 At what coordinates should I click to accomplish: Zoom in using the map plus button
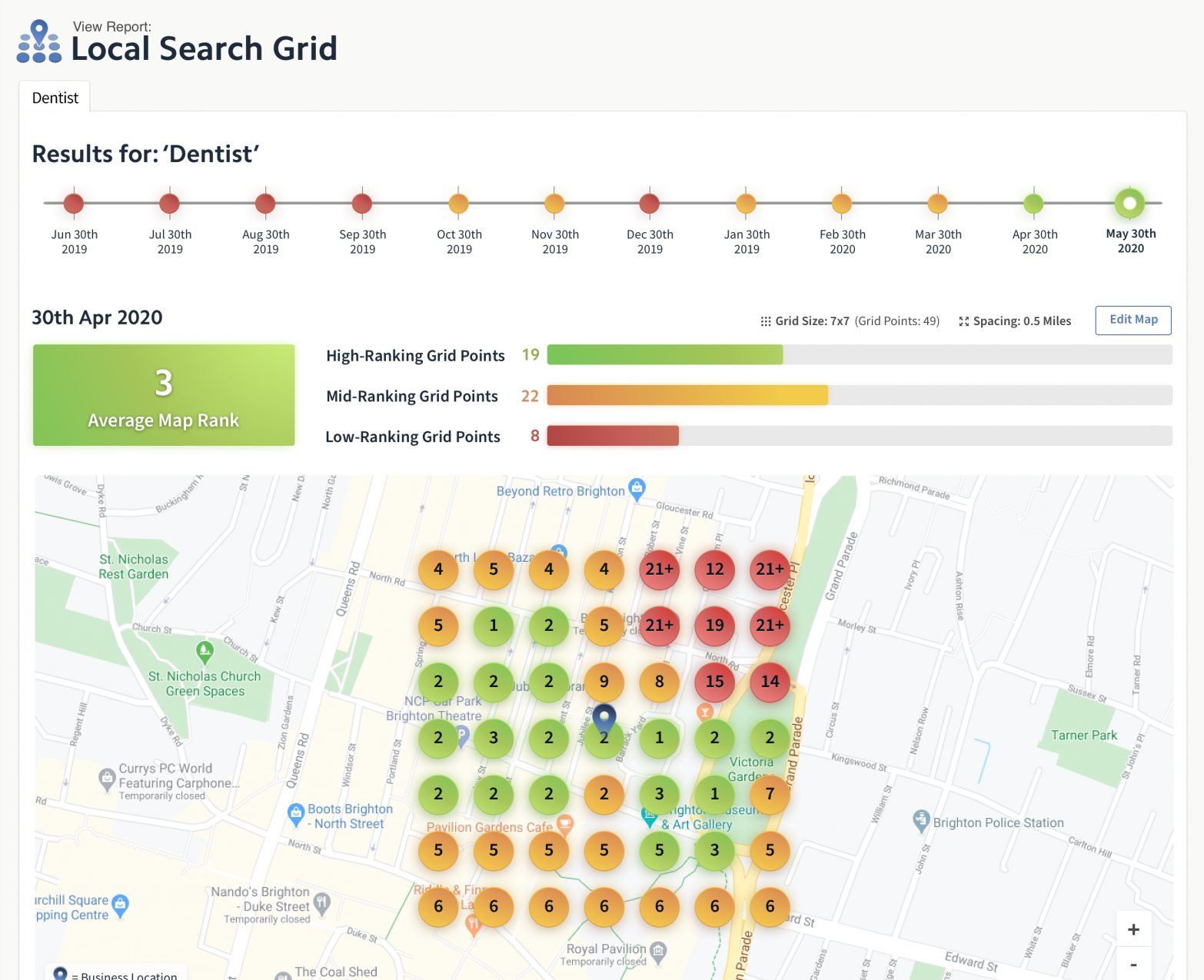point(1132,929)
